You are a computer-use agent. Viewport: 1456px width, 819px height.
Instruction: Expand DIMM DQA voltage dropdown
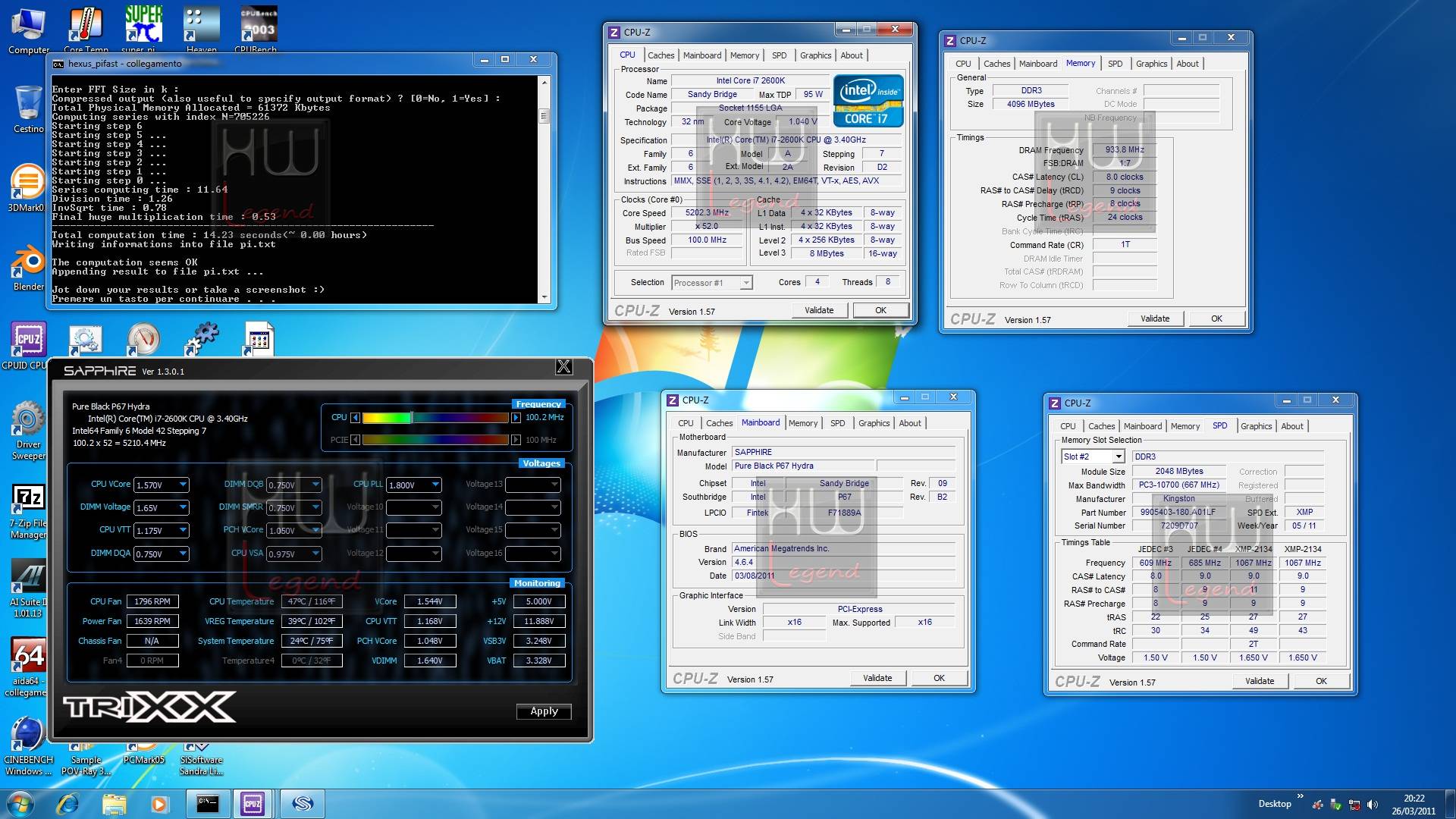(183, 554)
